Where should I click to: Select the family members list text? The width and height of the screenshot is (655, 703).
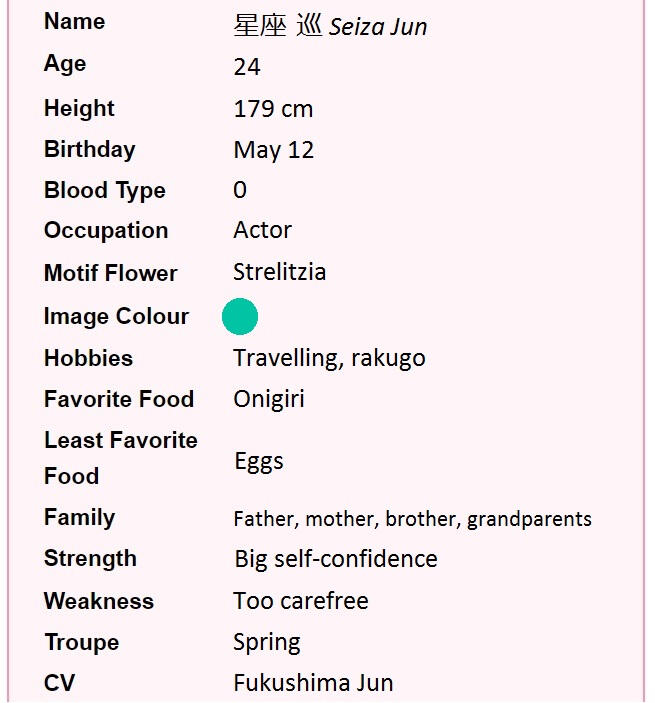pyautogui.click(x=412, y=519)
